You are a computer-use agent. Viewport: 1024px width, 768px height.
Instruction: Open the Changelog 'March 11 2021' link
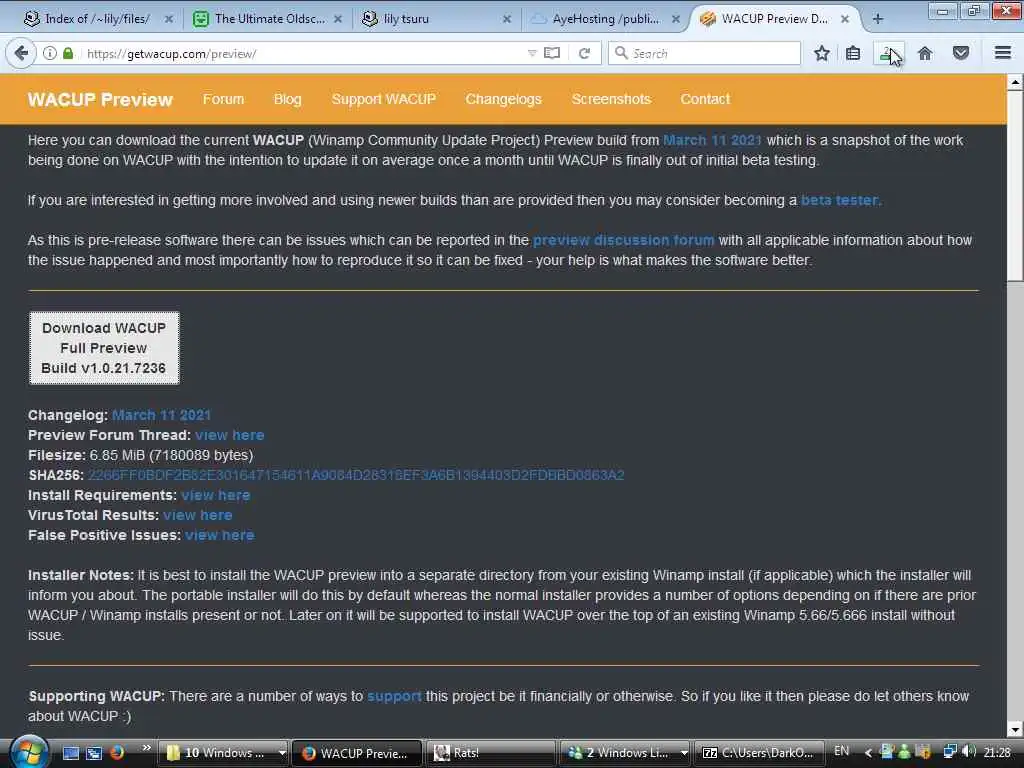pyautogui.click(x=161, y=415)
